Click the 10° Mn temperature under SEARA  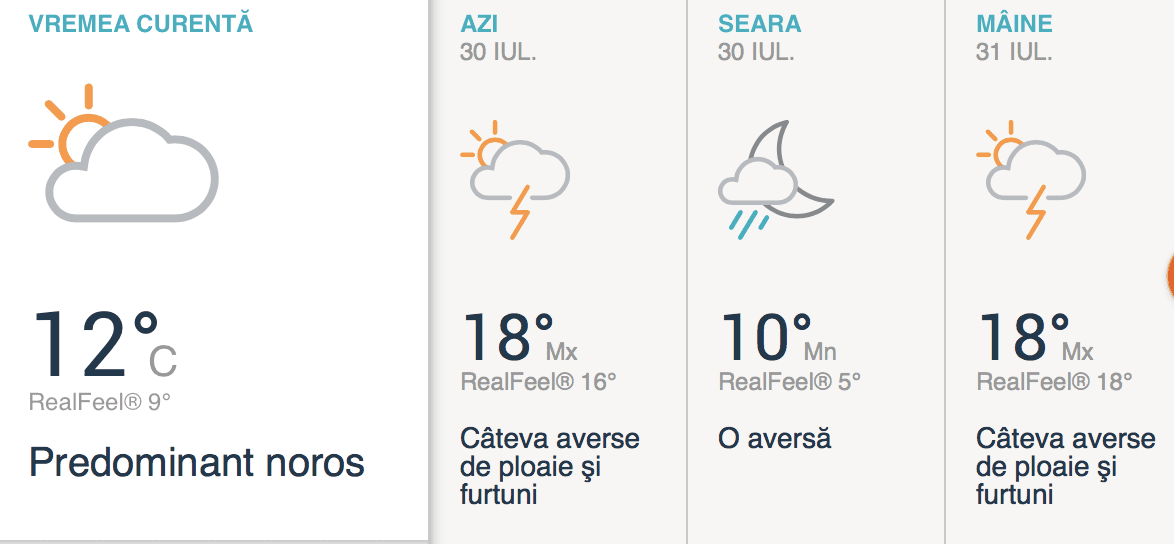776,338
